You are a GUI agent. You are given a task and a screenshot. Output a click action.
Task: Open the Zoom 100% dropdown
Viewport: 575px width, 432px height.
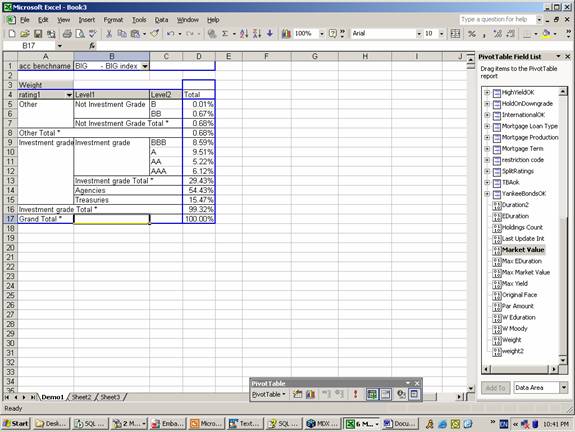click(322, 34)
